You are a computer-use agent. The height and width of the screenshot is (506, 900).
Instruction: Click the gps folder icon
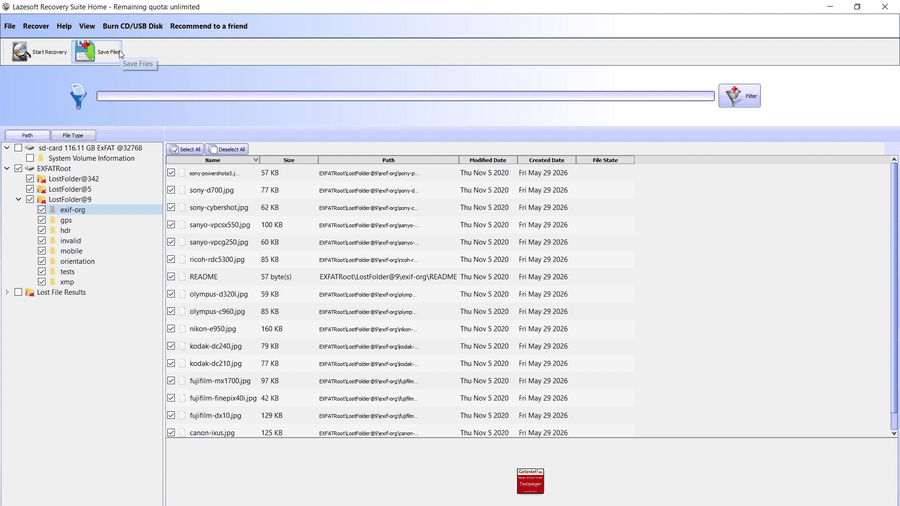tap(53, 220)
